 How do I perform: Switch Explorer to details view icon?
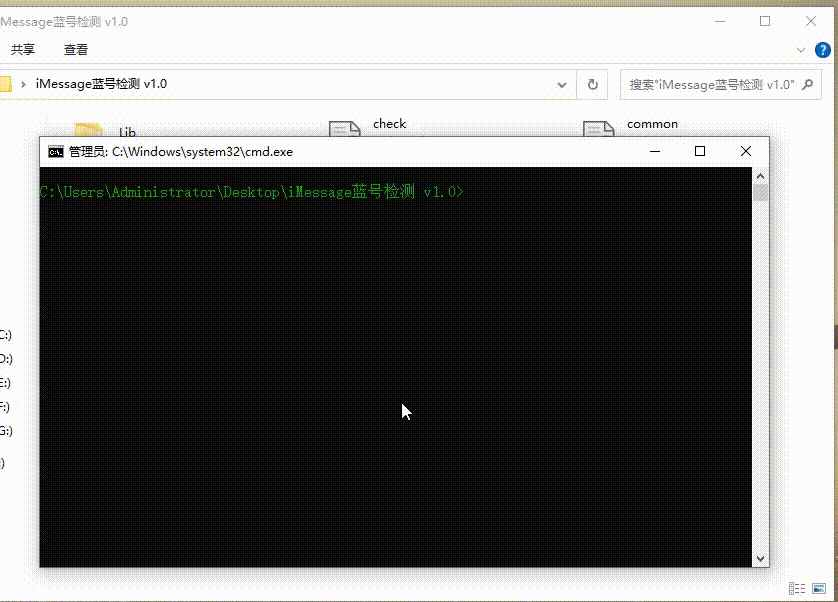pyautogui.click(x=797, y=589)
